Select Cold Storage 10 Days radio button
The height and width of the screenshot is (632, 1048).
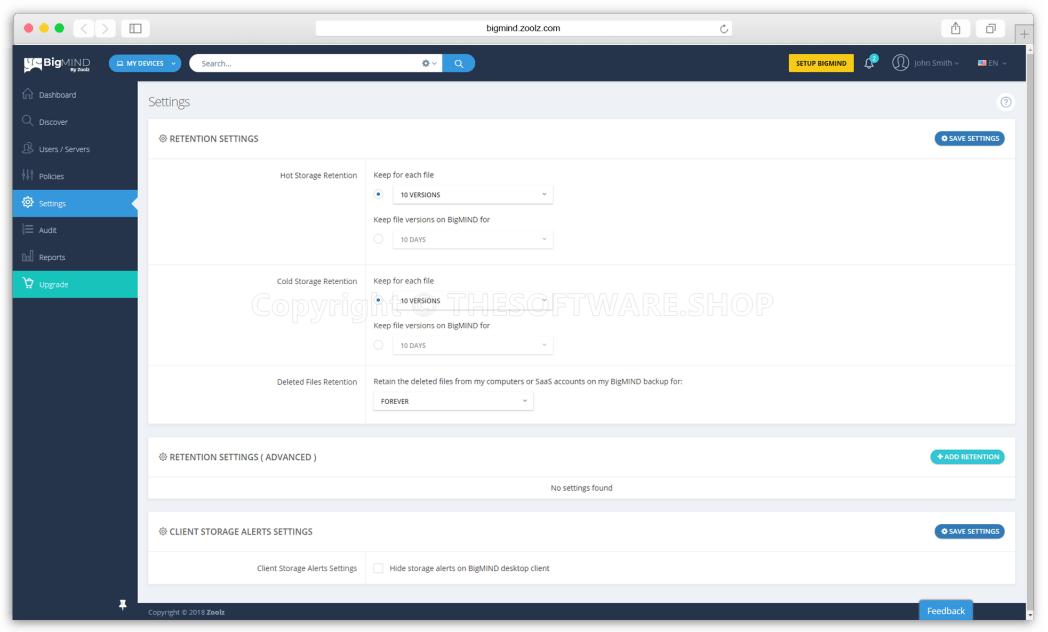click(x=378, y=345)
